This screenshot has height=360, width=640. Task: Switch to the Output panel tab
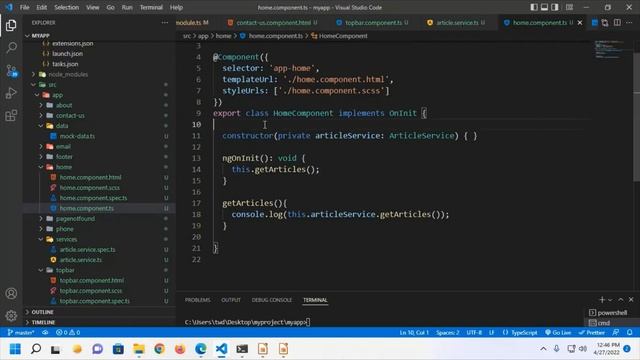231,300
